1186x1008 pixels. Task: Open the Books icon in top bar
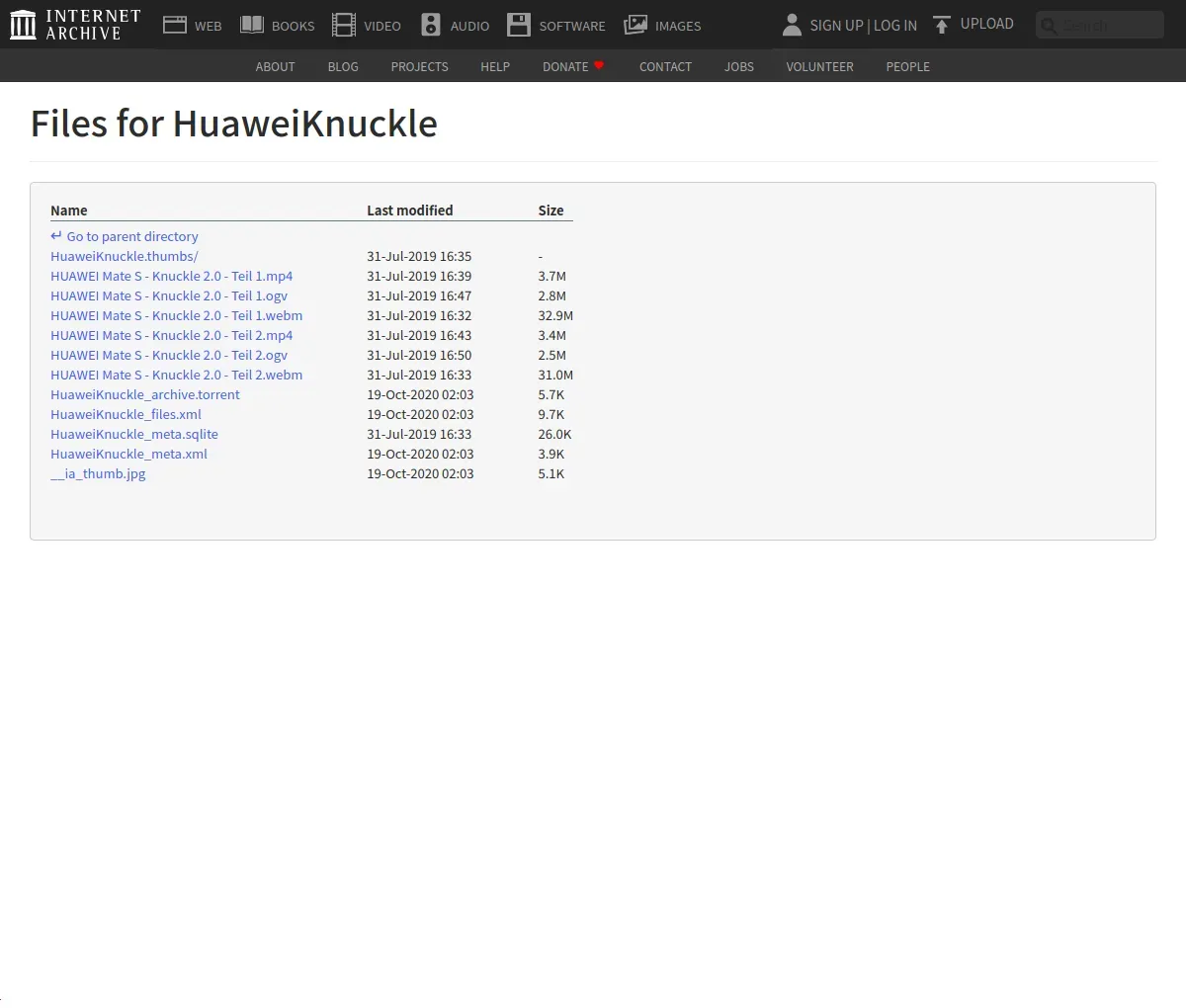252,25
